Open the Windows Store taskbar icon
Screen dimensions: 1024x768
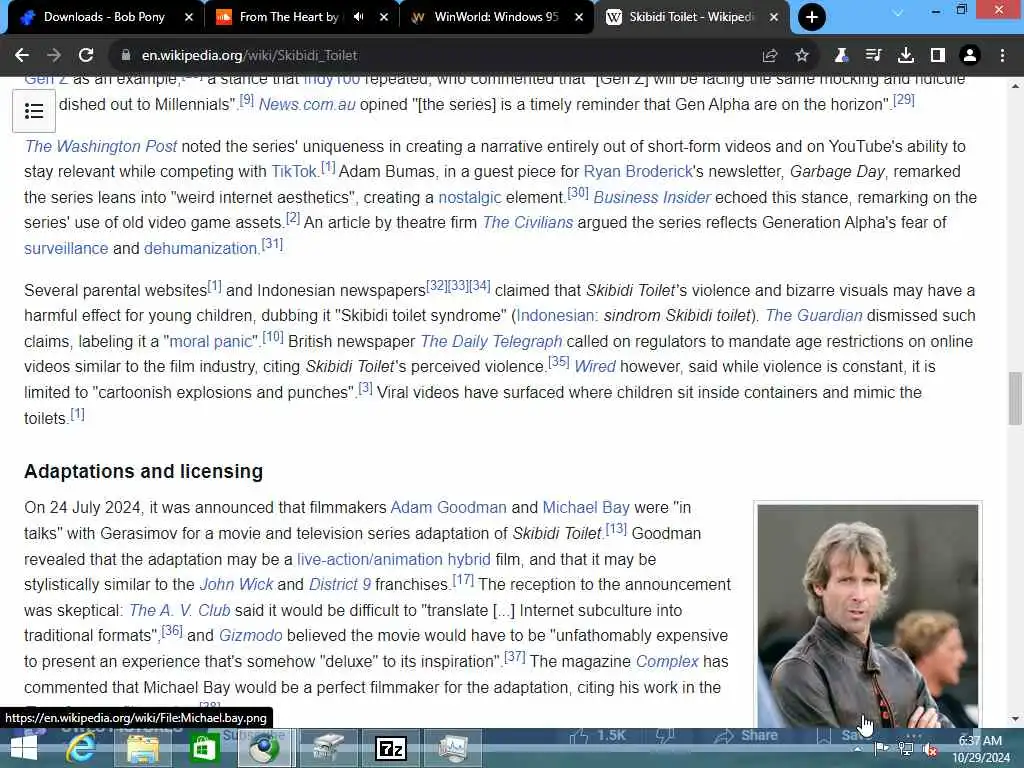pos(204,748)
